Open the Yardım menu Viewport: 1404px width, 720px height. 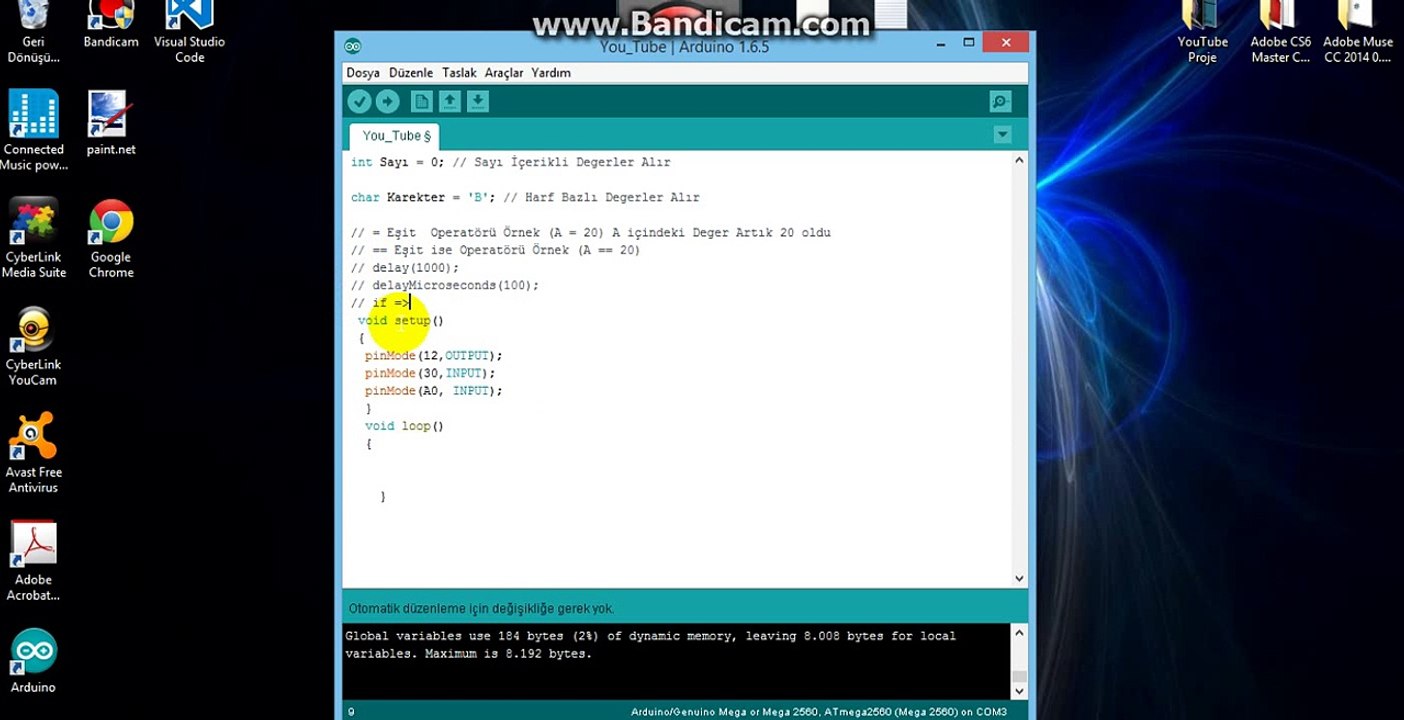551,73
